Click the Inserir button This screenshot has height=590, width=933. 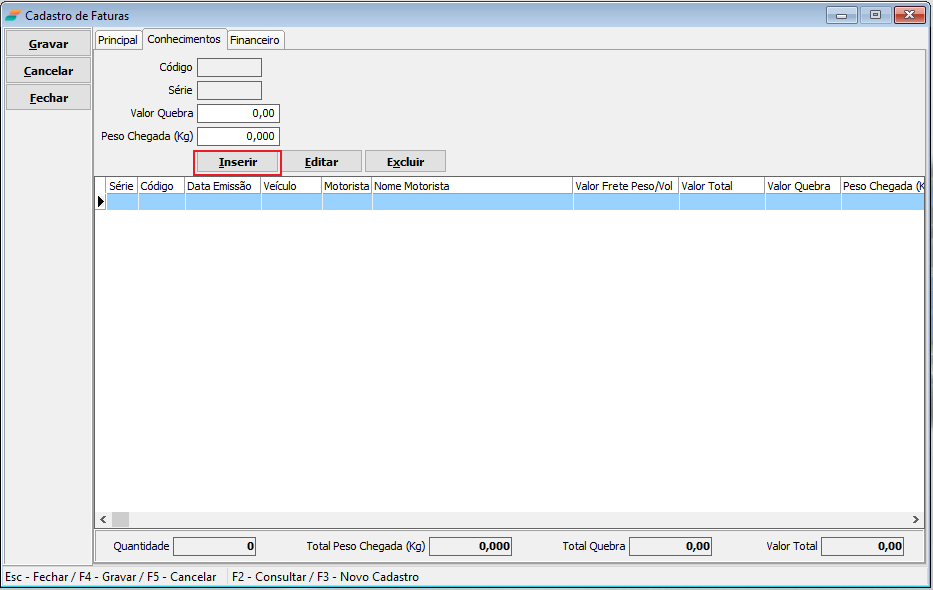pos(238,162)
